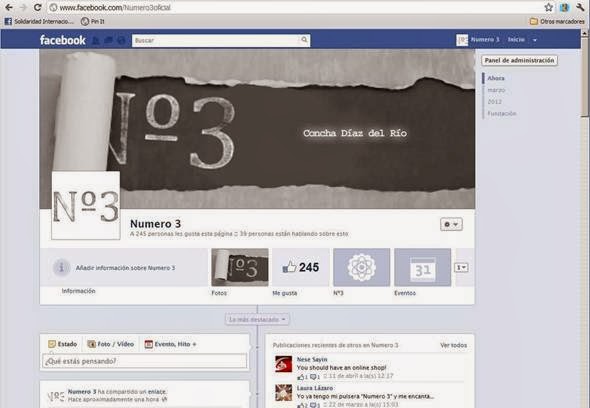
Task: Open notifications globe icon
Action: coord(121,40)
